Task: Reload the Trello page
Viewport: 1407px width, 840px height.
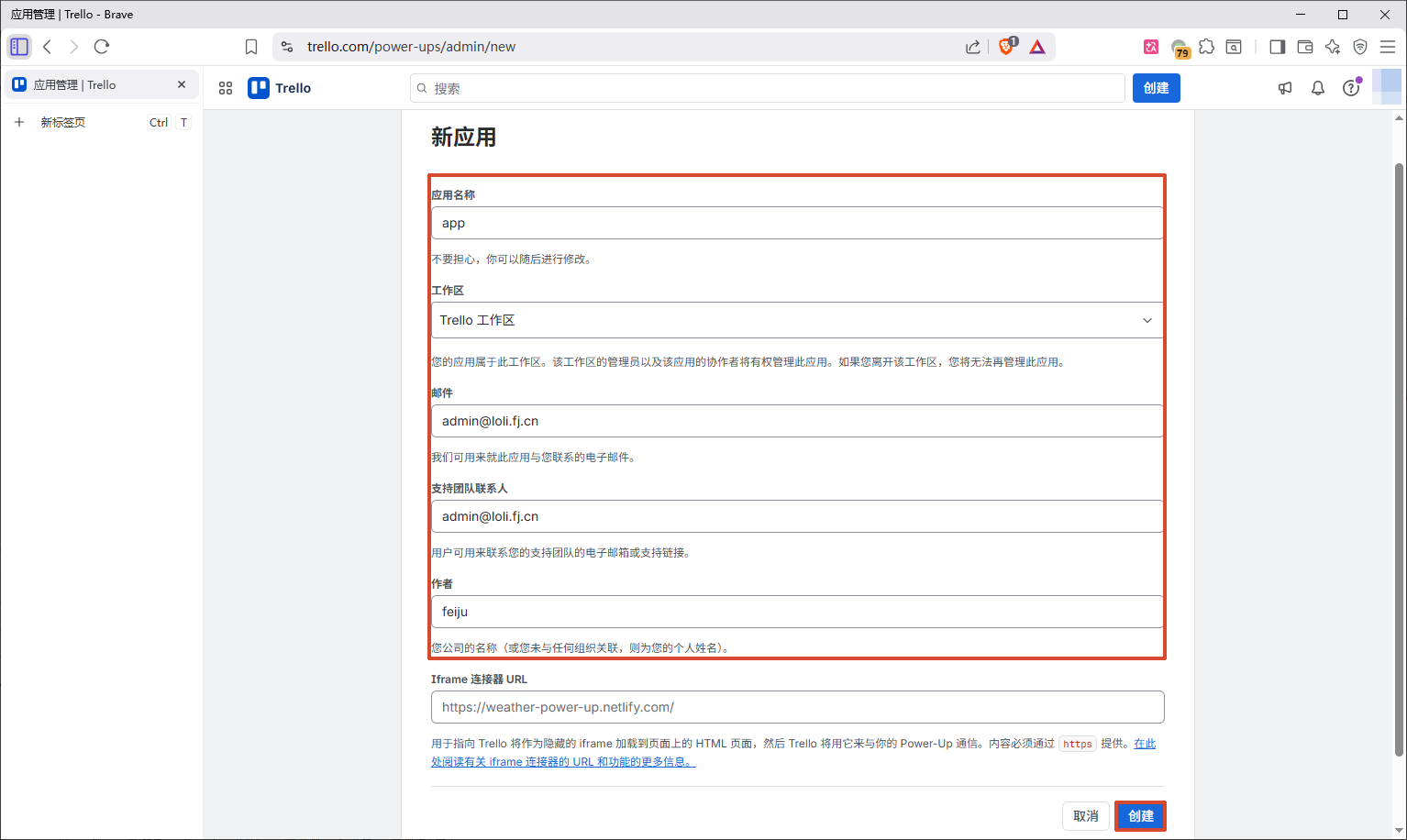Action: (102, 47)
